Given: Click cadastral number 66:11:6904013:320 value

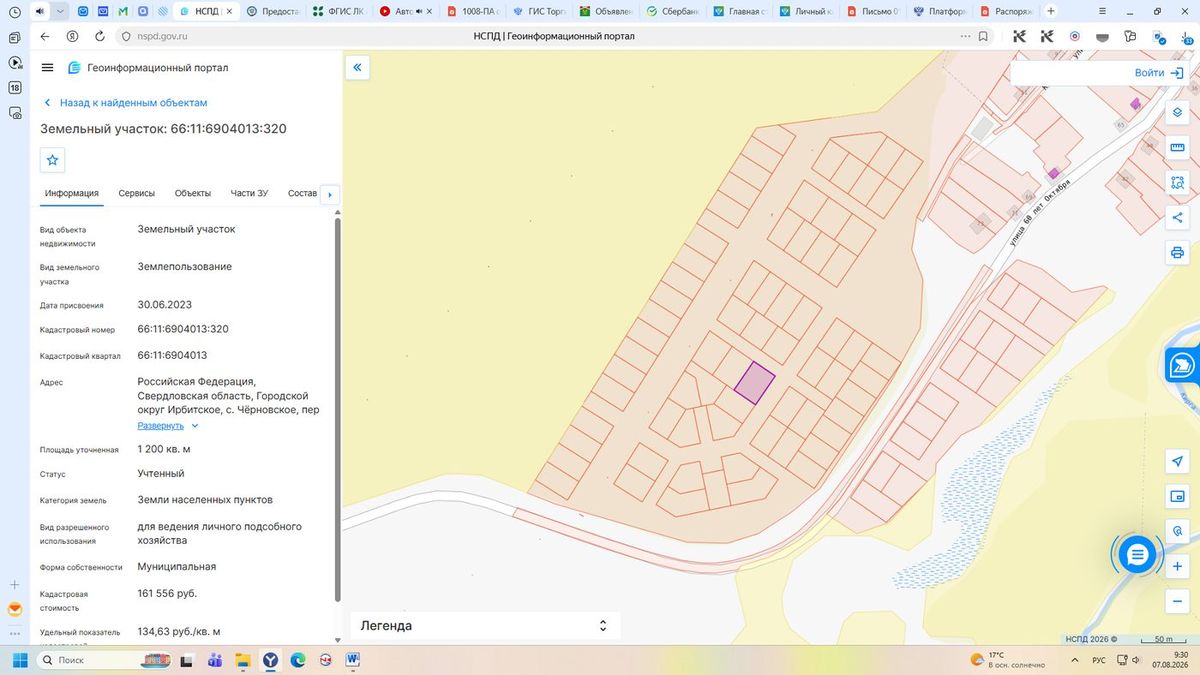Looking at the screenshot, I should tap(183, 329).
